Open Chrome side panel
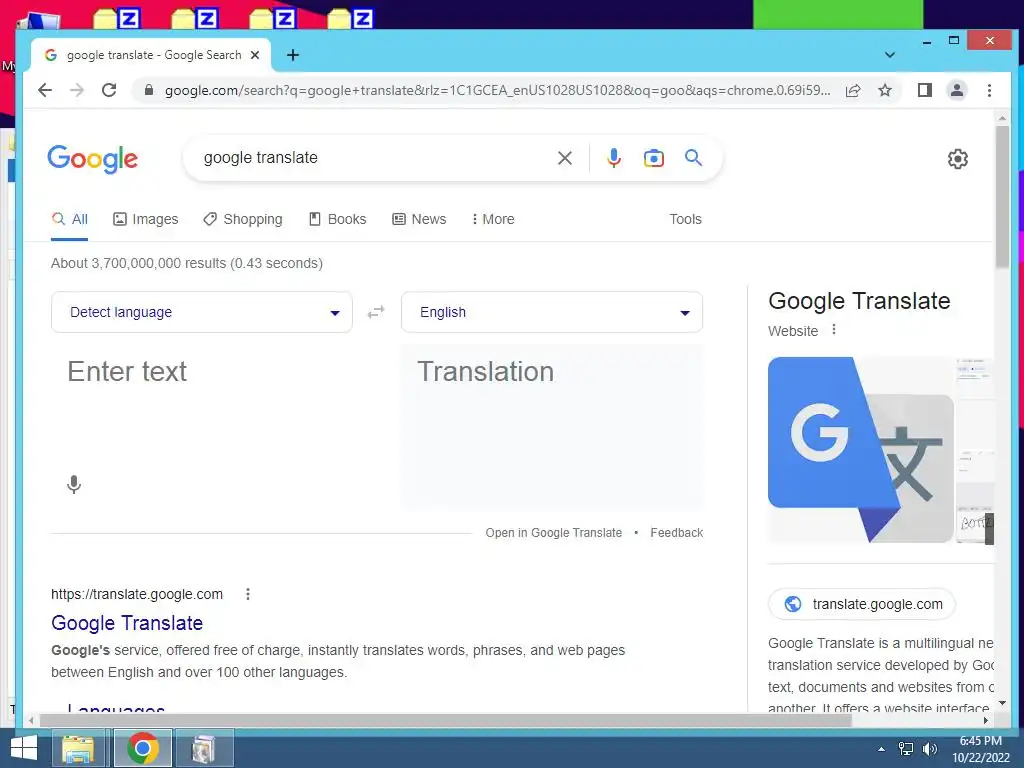 [x=925, y=90]
